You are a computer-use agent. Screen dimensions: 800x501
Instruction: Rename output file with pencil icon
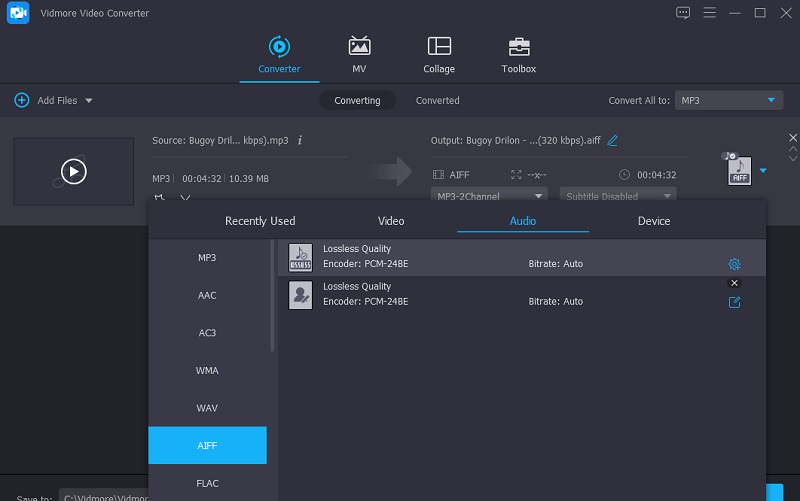click(613, 140)
